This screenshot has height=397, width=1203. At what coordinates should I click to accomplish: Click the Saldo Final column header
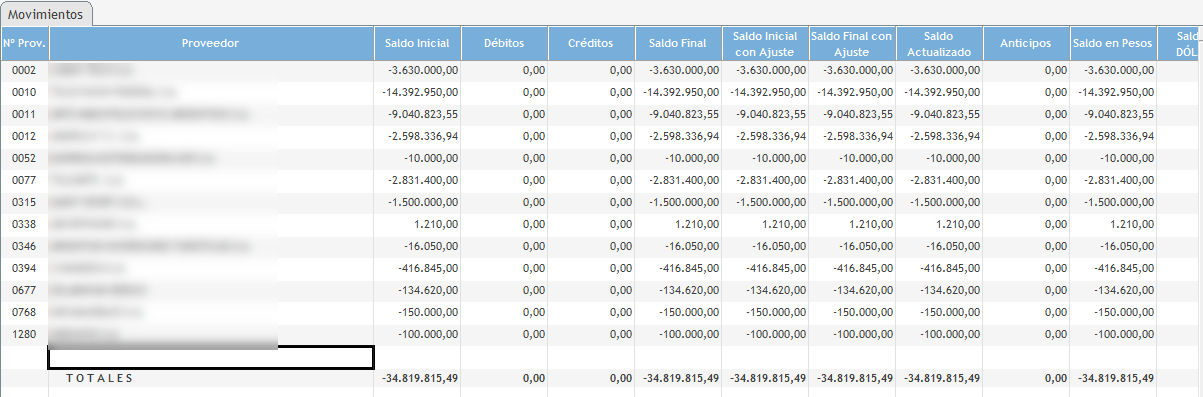click(x=679, y=43)
